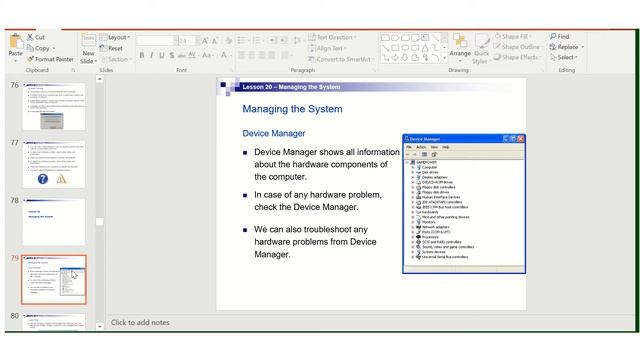
Task: Click the thumbnail pane scroll up arrow
Action: click(100, 79)
